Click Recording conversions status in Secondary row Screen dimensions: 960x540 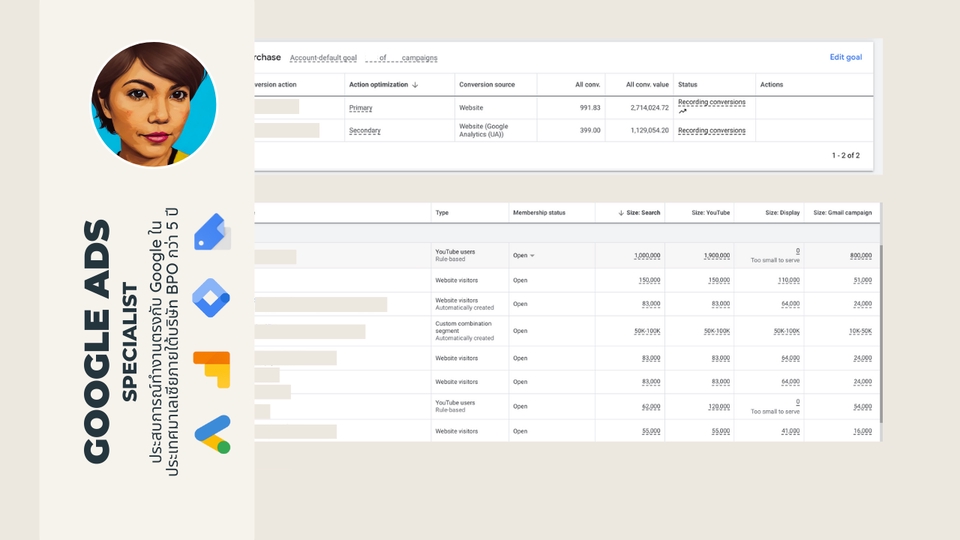click(711, 130)
